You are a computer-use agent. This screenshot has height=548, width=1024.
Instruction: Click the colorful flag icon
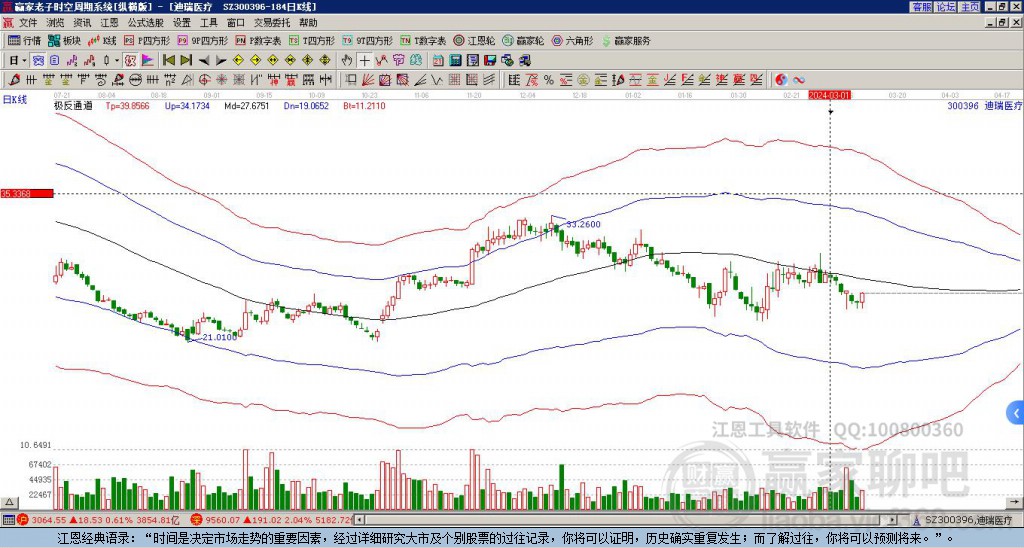(148, 61)
